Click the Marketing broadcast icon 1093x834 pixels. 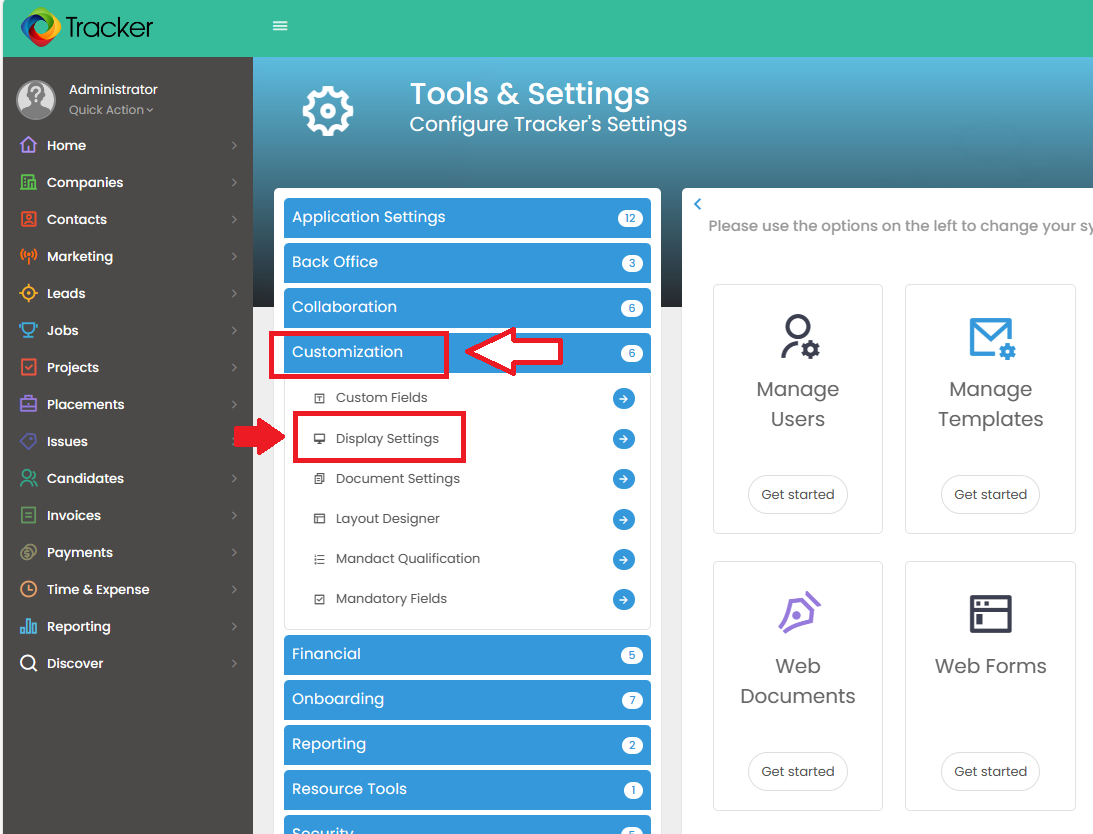point(29,256)
